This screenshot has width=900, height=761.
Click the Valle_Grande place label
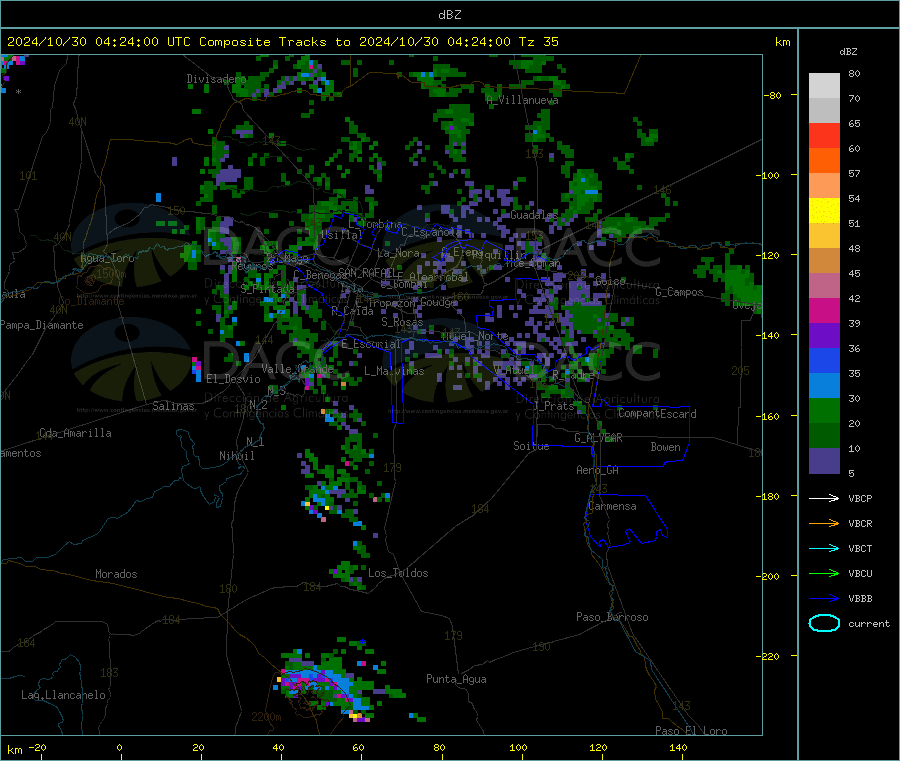[297, 368]
